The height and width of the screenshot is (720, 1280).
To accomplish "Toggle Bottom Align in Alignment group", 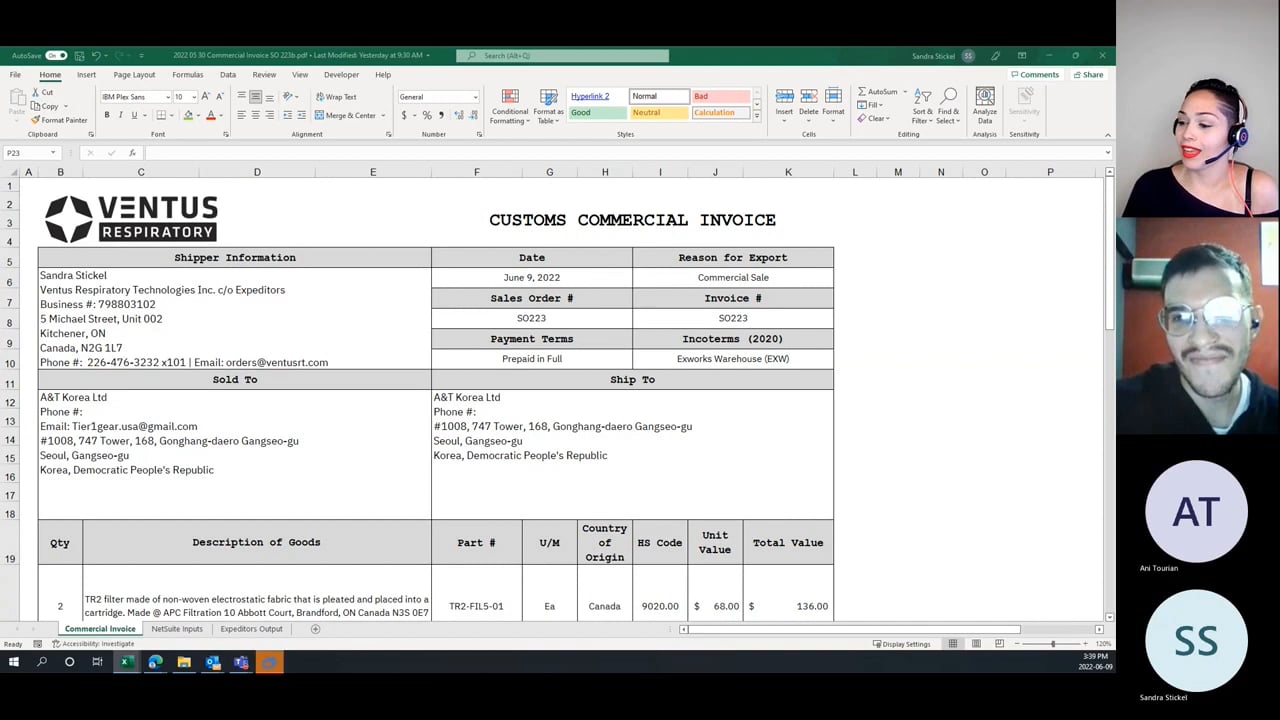I will pyautogui.click(x=270, y=97).
